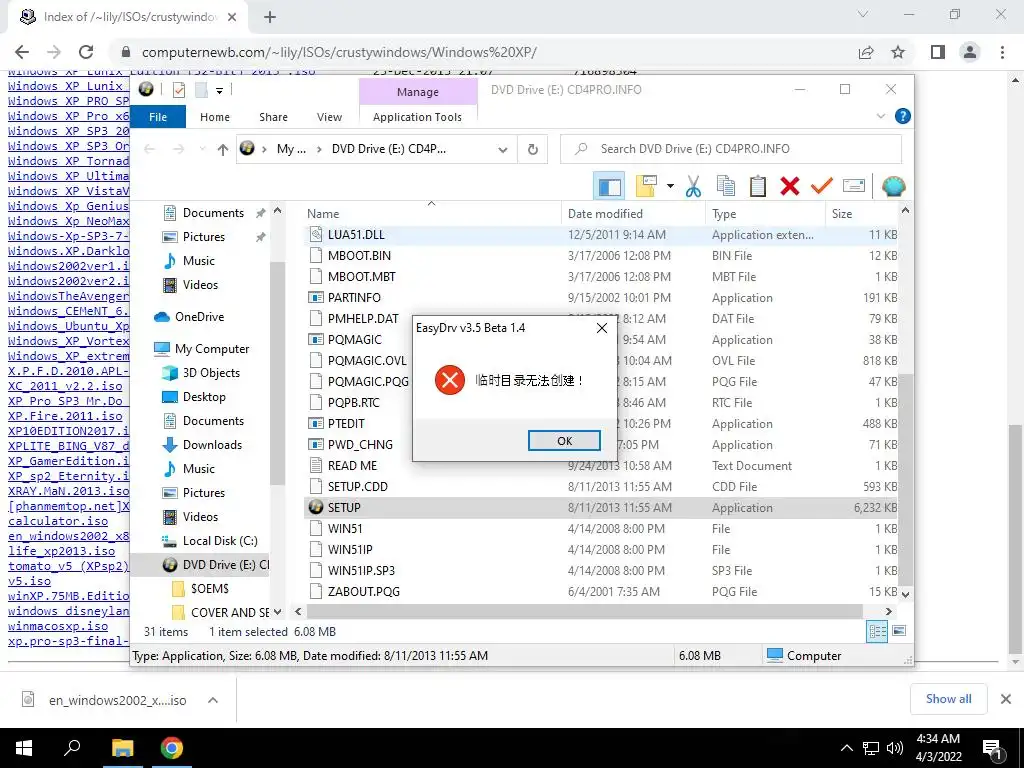Viewport: 1024px width, 768px height.
Task: Close the EasyDrv v3.5 Beta dialog
Action: tap(601, 328)
